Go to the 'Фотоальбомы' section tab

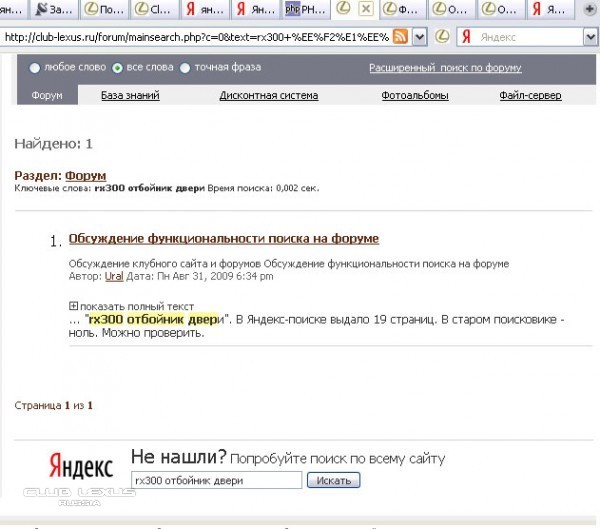[x=414, y=96]
